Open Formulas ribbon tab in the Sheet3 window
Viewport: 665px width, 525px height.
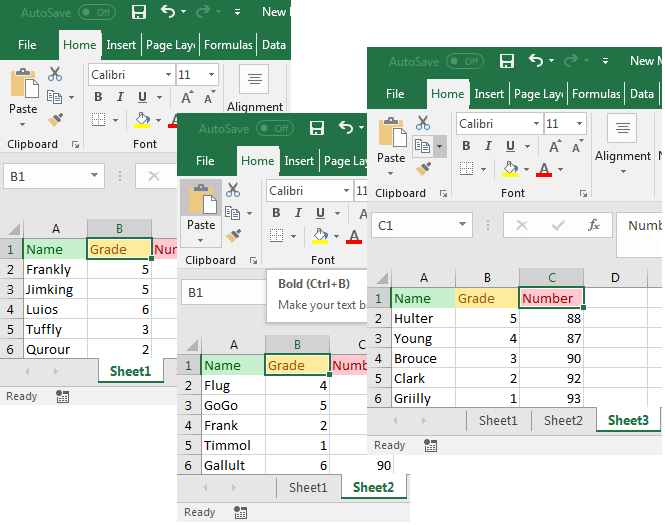[x=596, y=94]
